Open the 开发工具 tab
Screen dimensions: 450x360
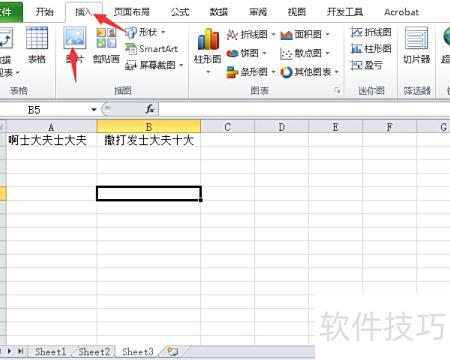345,12
